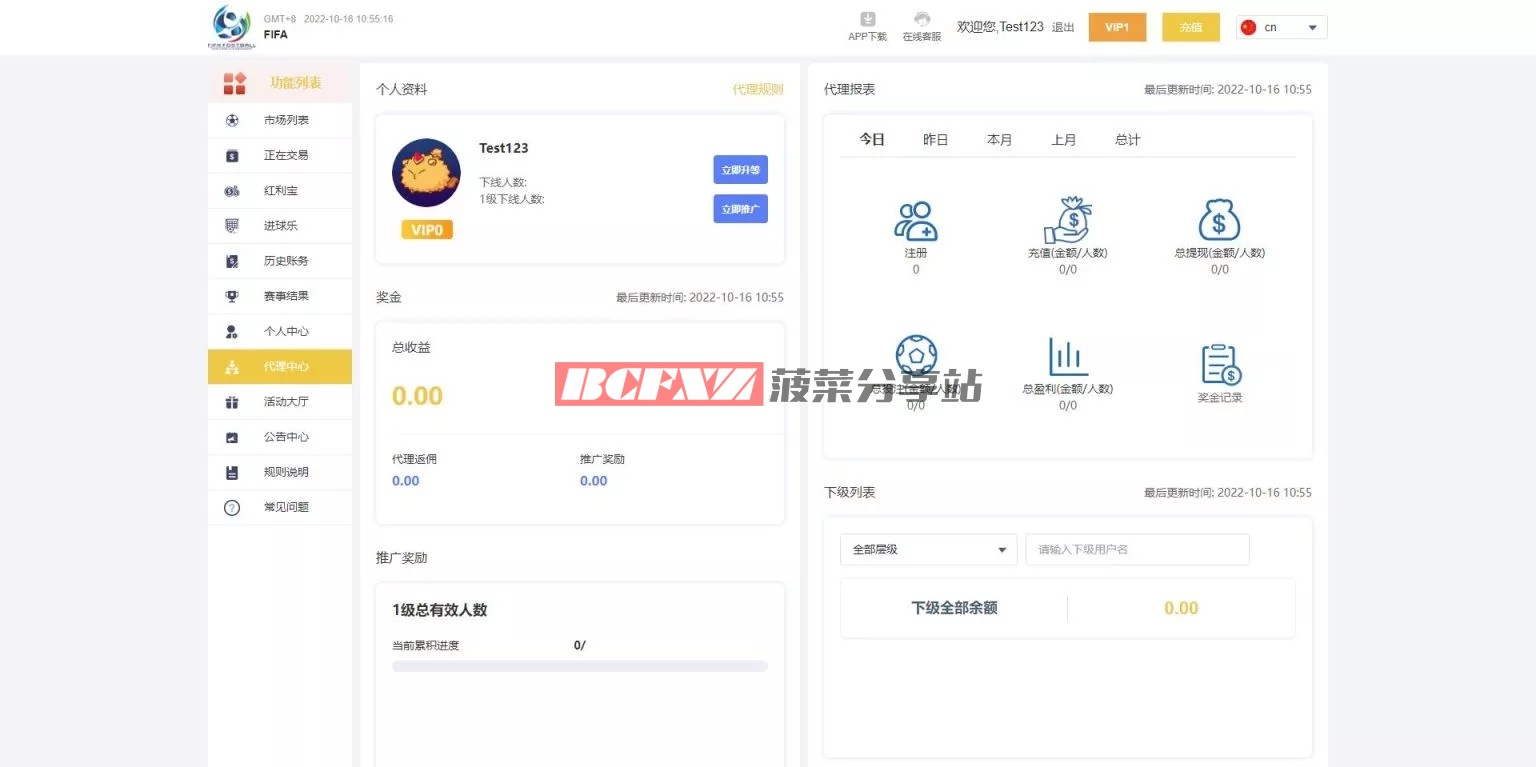Switch to the 总计 report tab
Screen dimensions: 1536x767
[x=1127, y=140]
